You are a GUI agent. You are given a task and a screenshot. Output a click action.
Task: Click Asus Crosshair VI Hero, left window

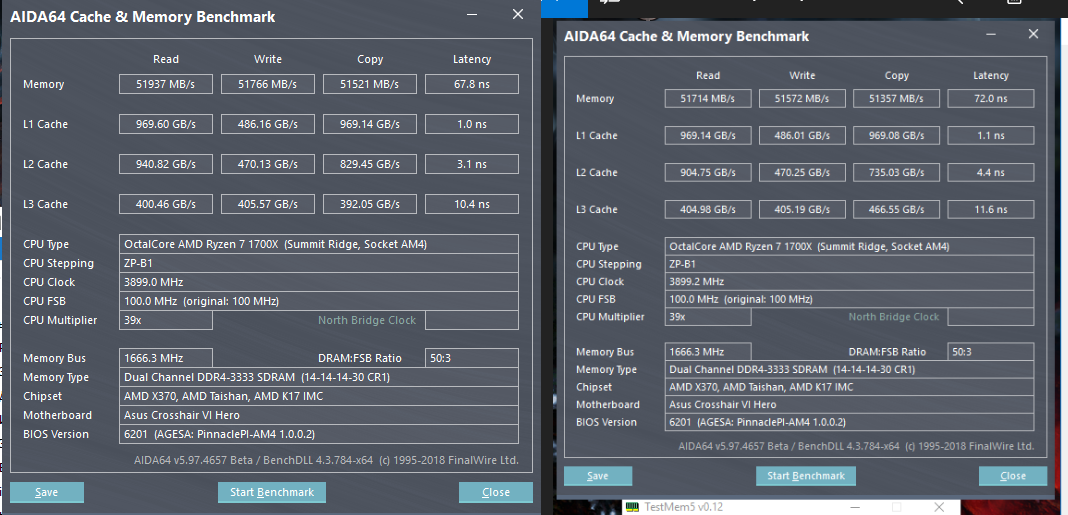coord(319,415)
